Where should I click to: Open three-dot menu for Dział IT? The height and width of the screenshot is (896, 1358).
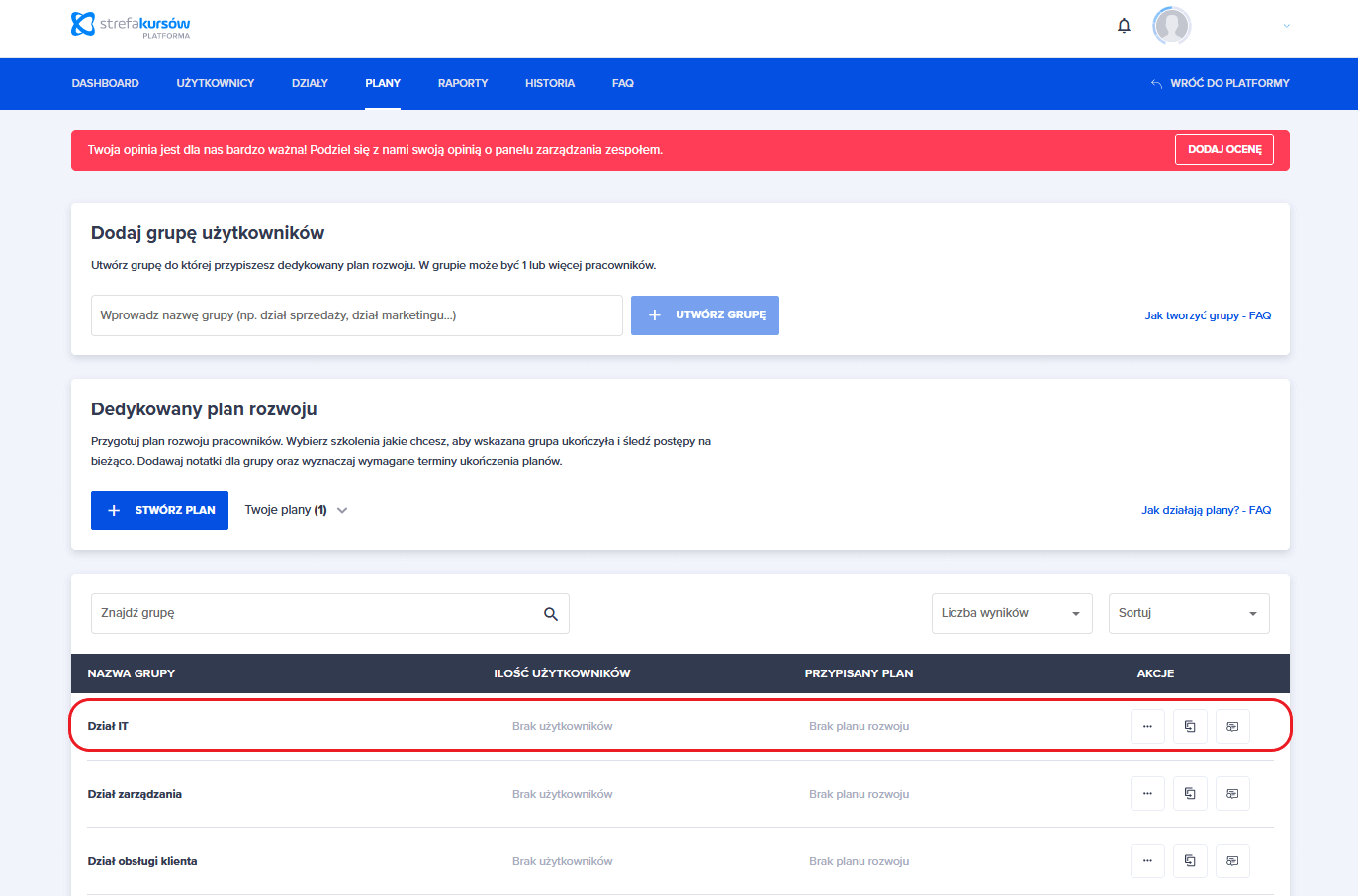(1147, 727)
